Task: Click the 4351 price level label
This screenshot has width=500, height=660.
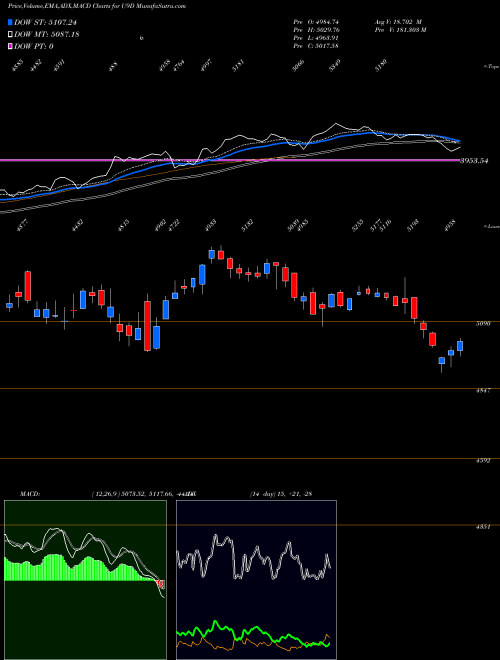Action: pyautogui.click(x=483, y=527)
